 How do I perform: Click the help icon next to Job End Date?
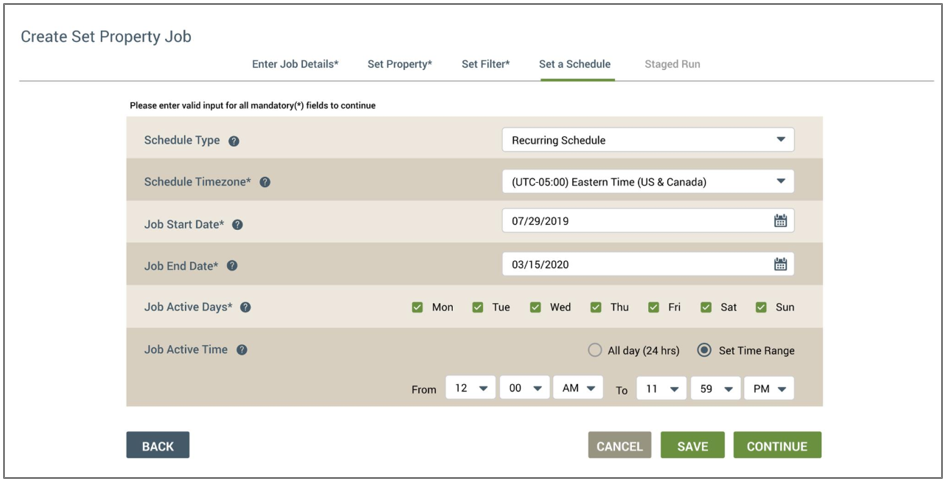click(x=232, y=266)
